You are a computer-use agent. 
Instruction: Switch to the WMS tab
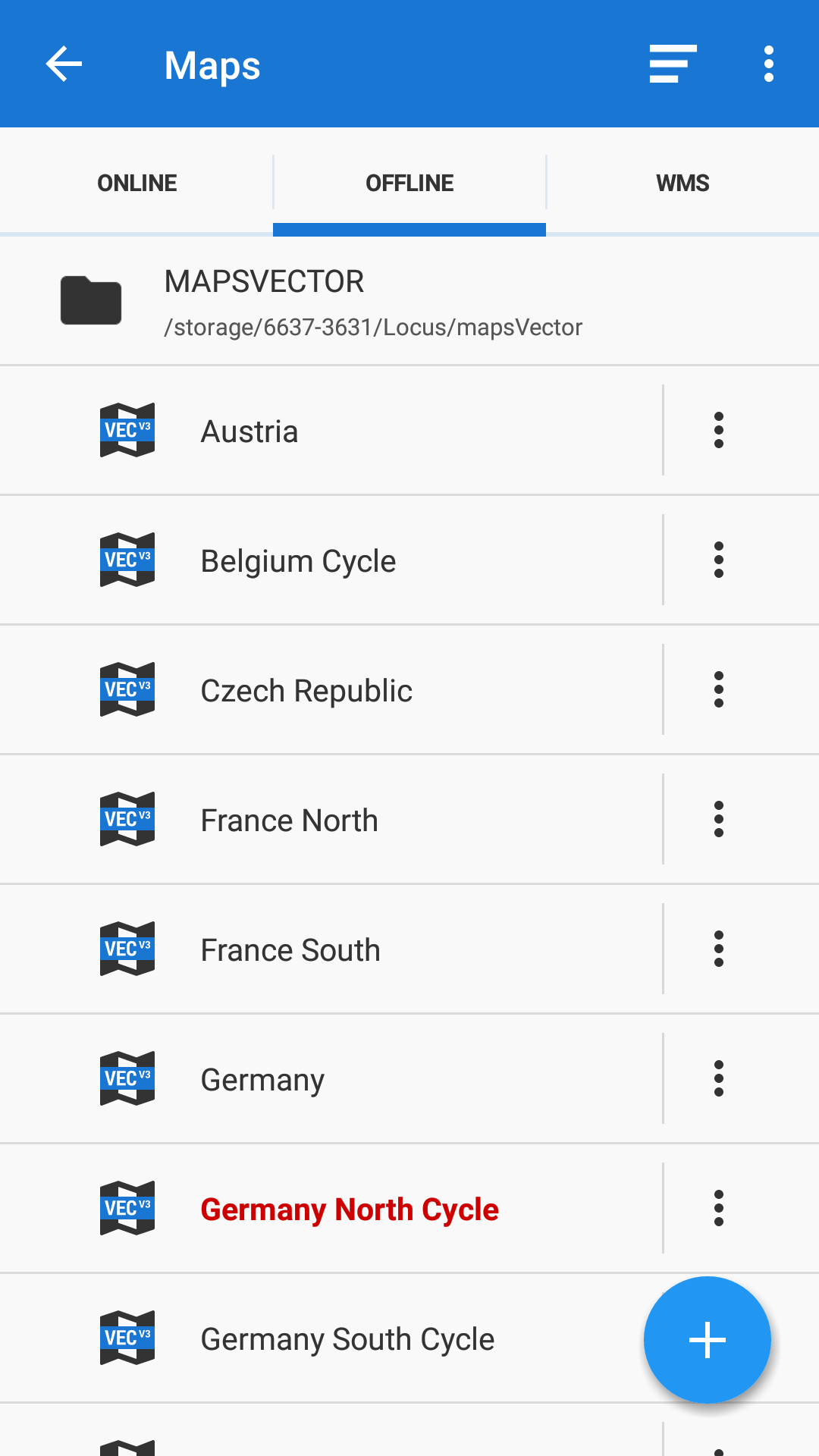(682, 183)
